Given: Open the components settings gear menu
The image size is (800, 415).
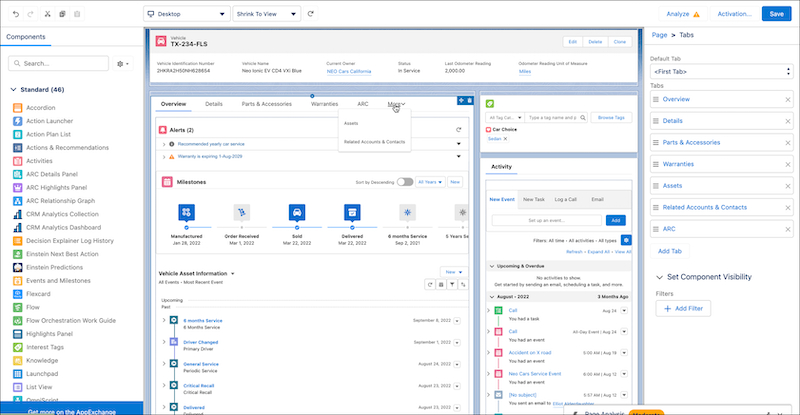Looking at the screenshot, I should [122, 64].
